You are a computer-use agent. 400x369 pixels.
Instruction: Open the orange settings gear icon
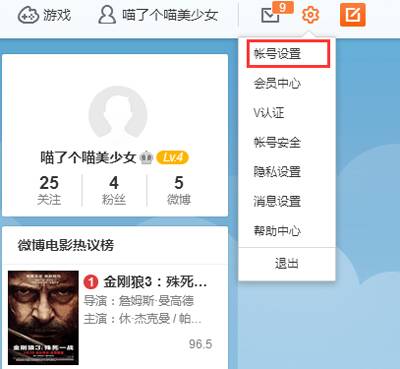click(x=310, y=15)
